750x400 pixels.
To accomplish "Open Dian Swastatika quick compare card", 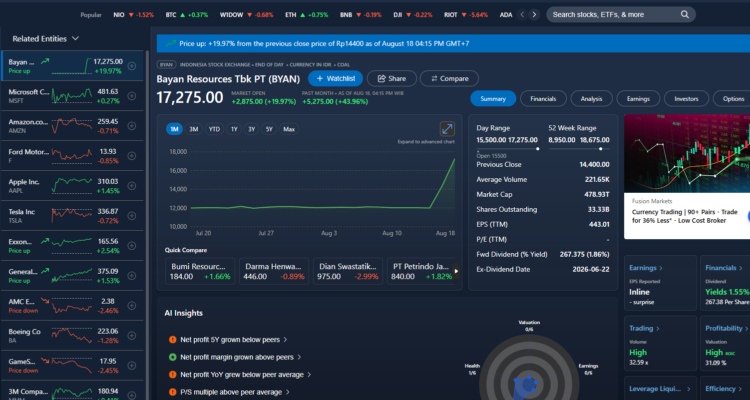I will (x=348, y=271).
